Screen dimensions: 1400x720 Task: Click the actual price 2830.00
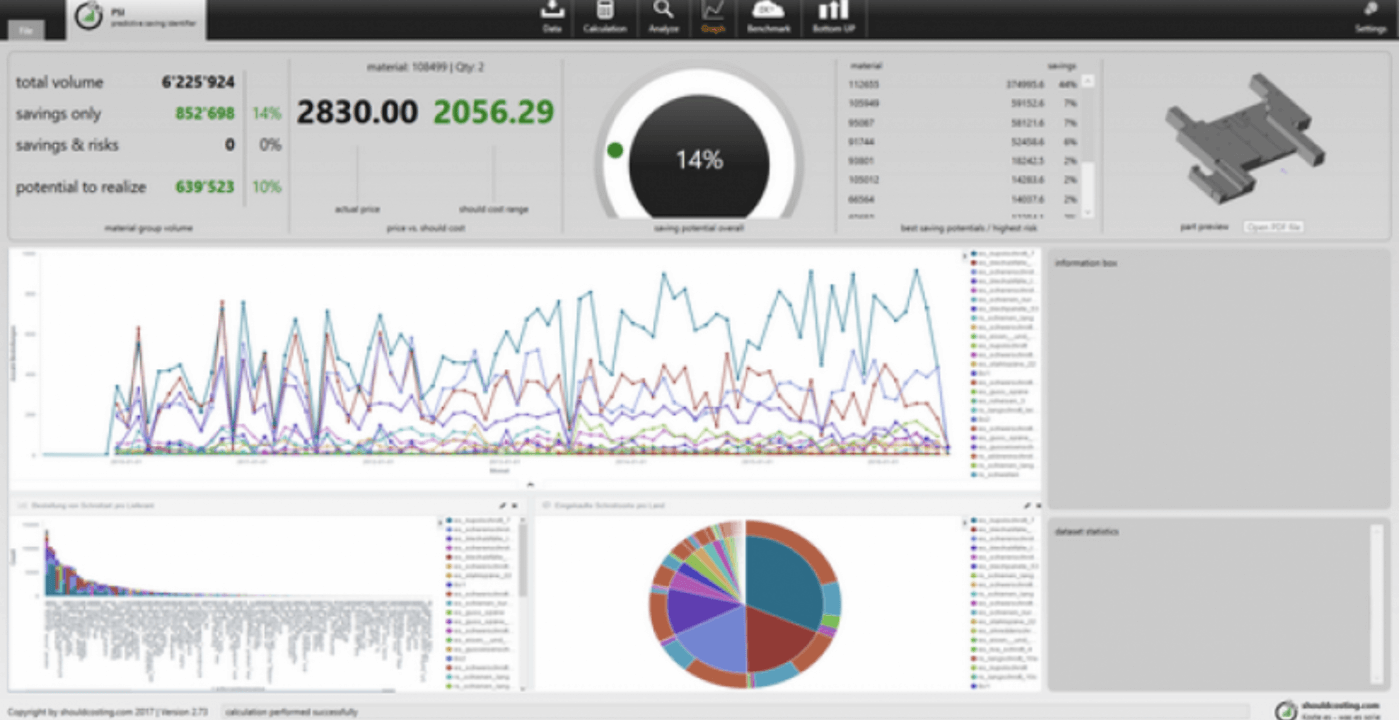357,112
